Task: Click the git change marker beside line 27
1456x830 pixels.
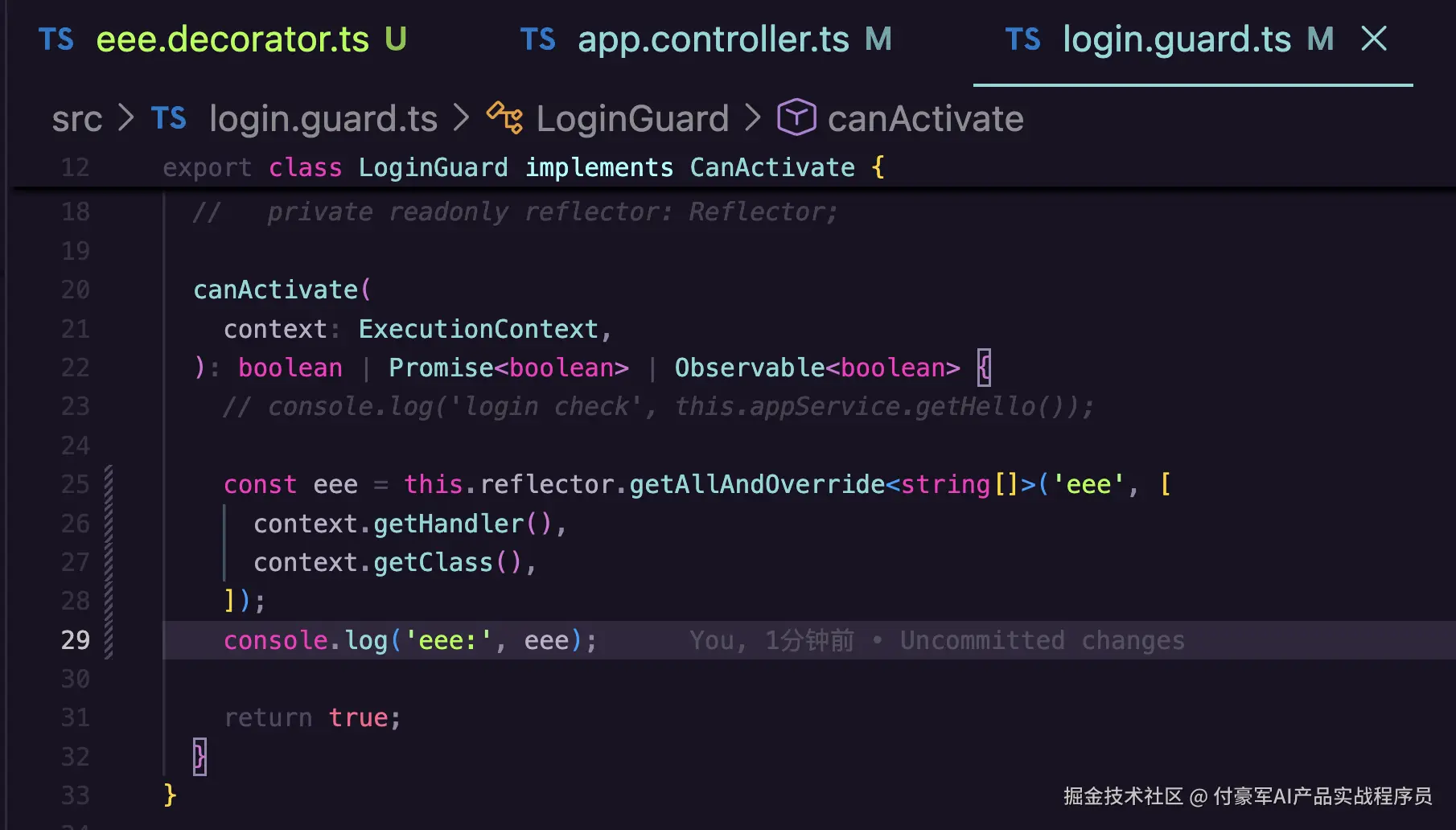Action: [x=109, y=562]
